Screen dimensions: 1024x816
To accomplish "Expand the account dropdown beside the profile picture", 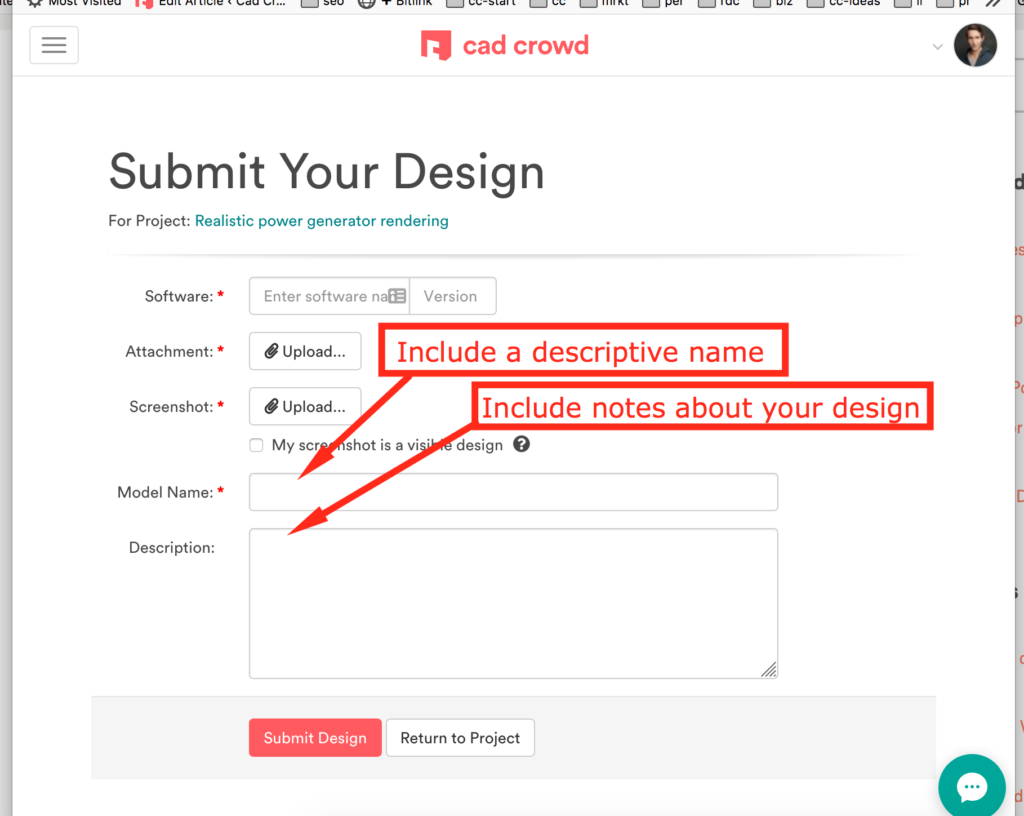I will (937, 46).
